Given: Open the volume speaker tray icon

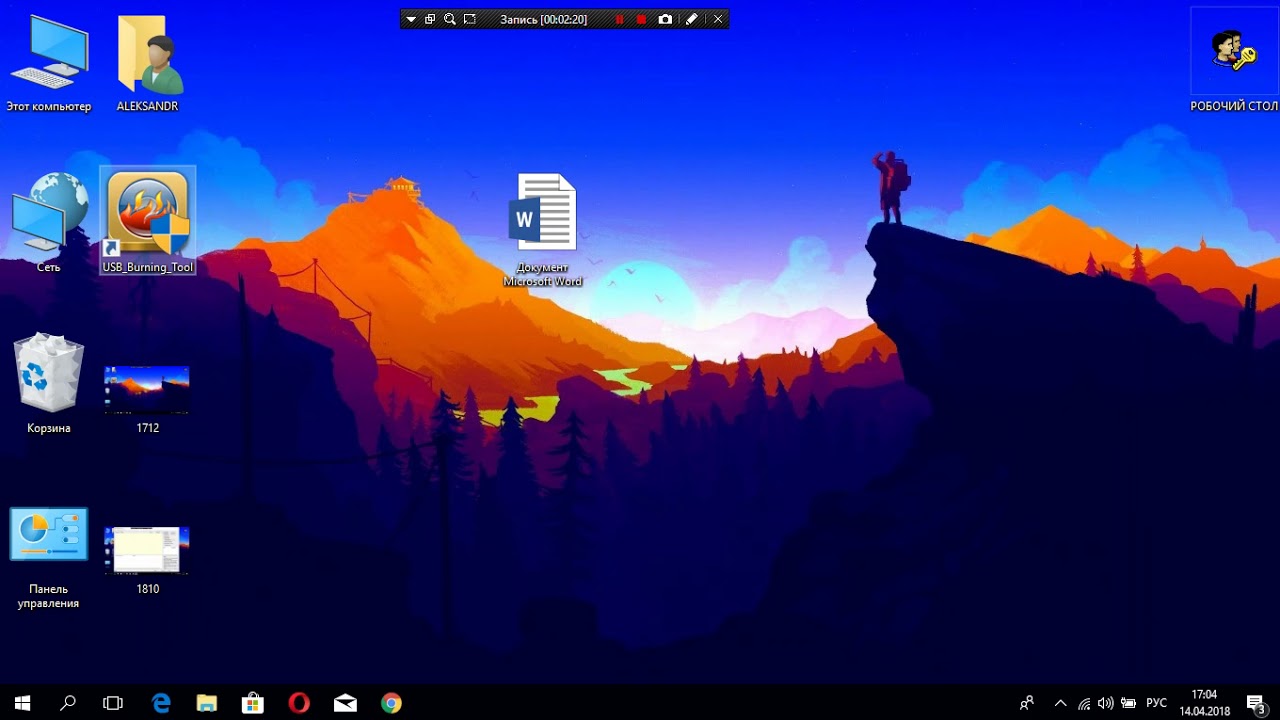Looking at the screenshot, I should click(x=1106, y=703).
